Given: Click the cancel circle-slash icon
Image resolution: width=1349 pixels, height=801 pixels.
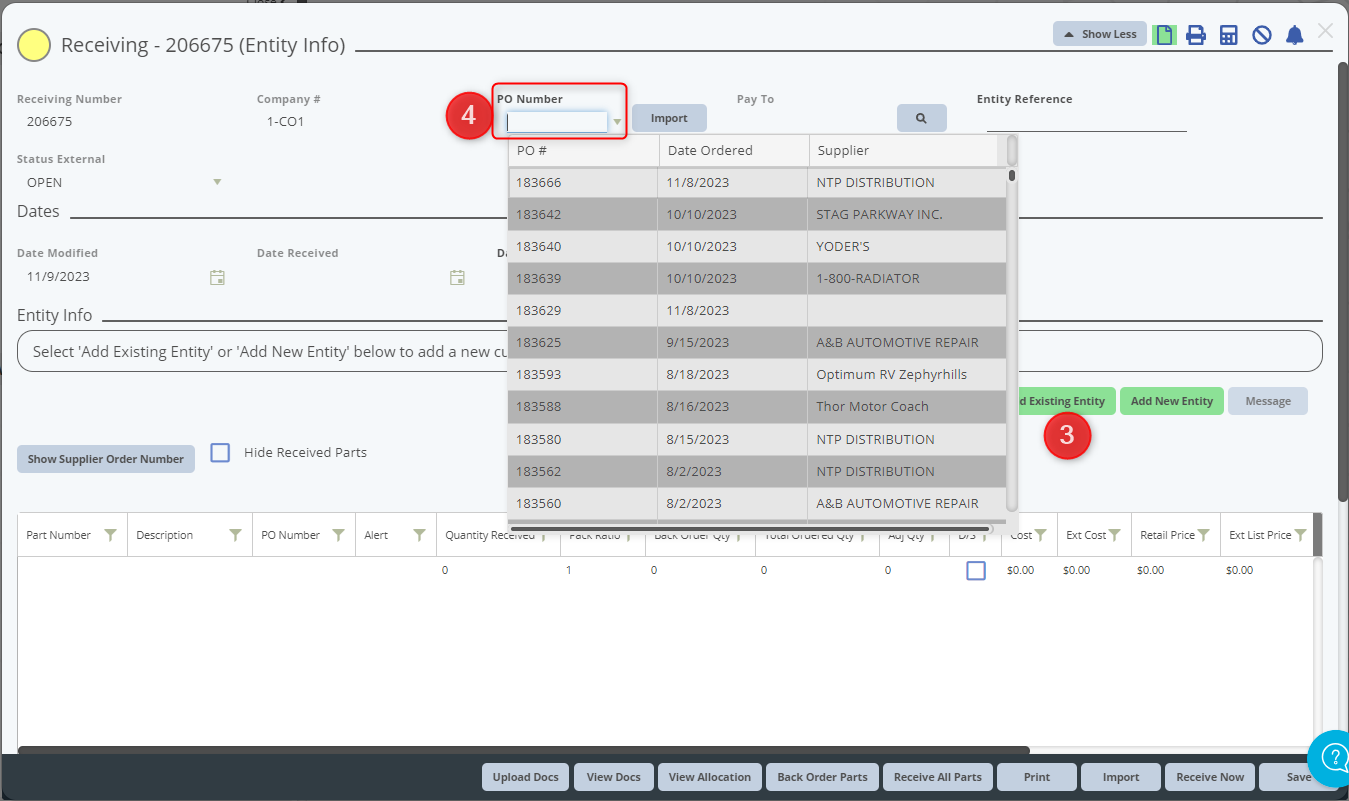Looking at the screenshot, I should click(1262, 35).
